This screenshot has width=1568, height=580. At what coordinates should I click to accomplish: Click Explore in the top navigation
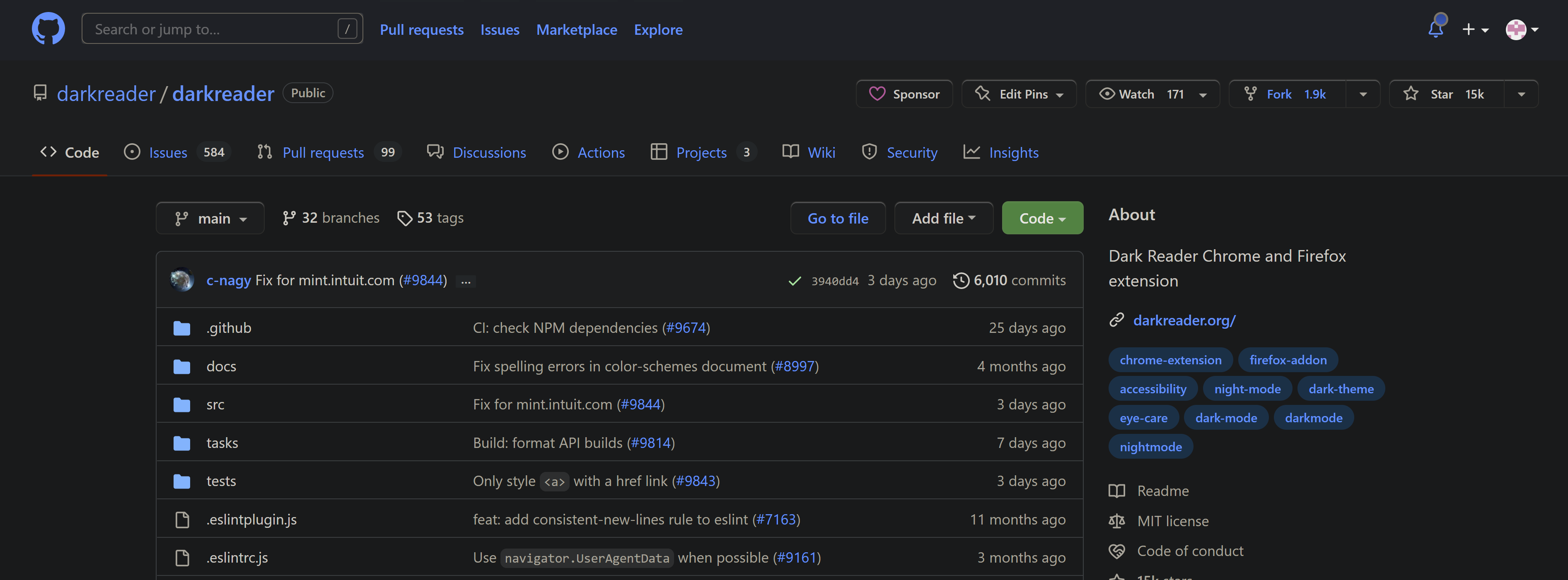(658, 29)
